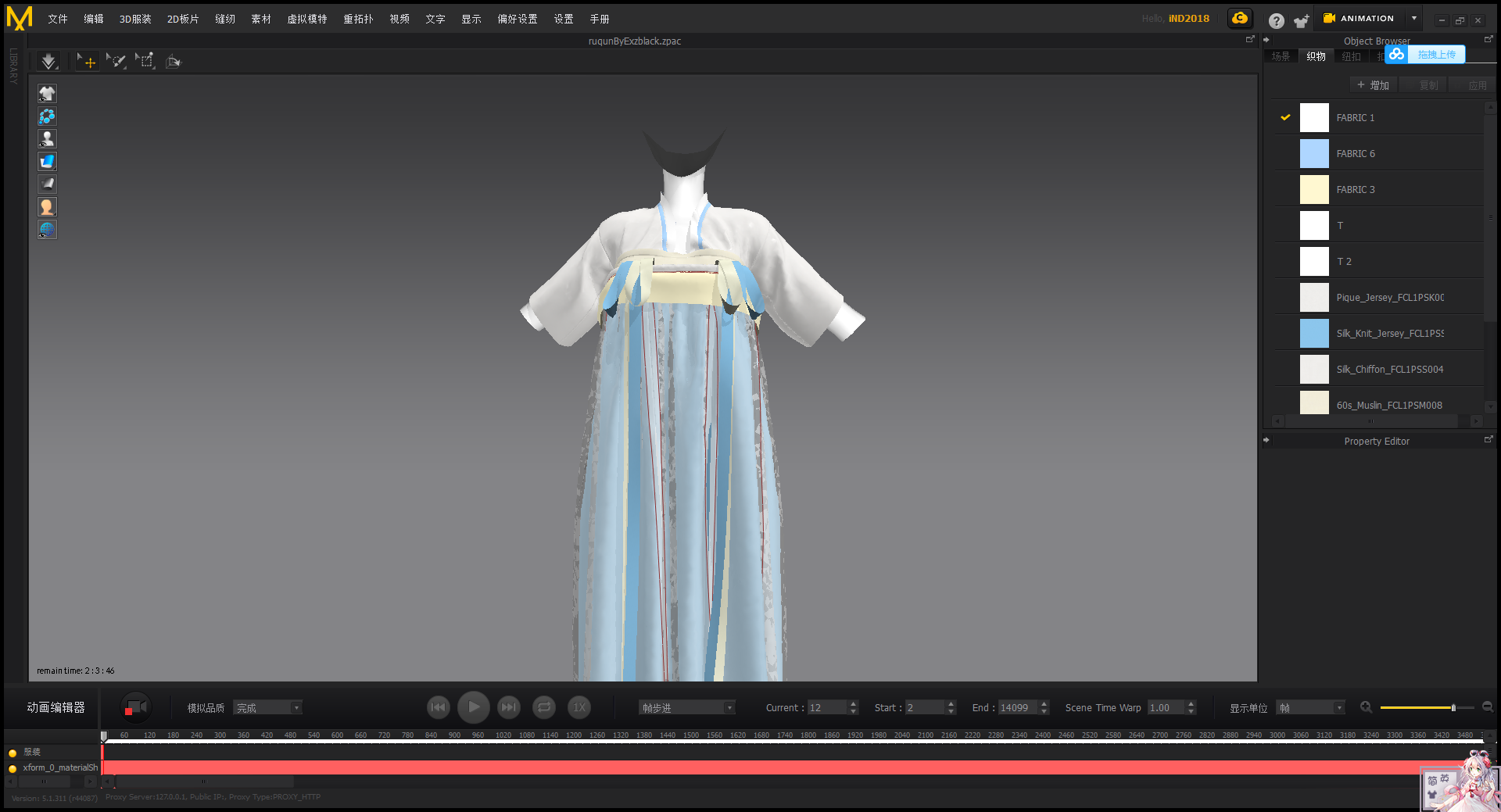Select the FABRIC 6 blue swatch
Screen dimensions: 1501x812
1314,154
